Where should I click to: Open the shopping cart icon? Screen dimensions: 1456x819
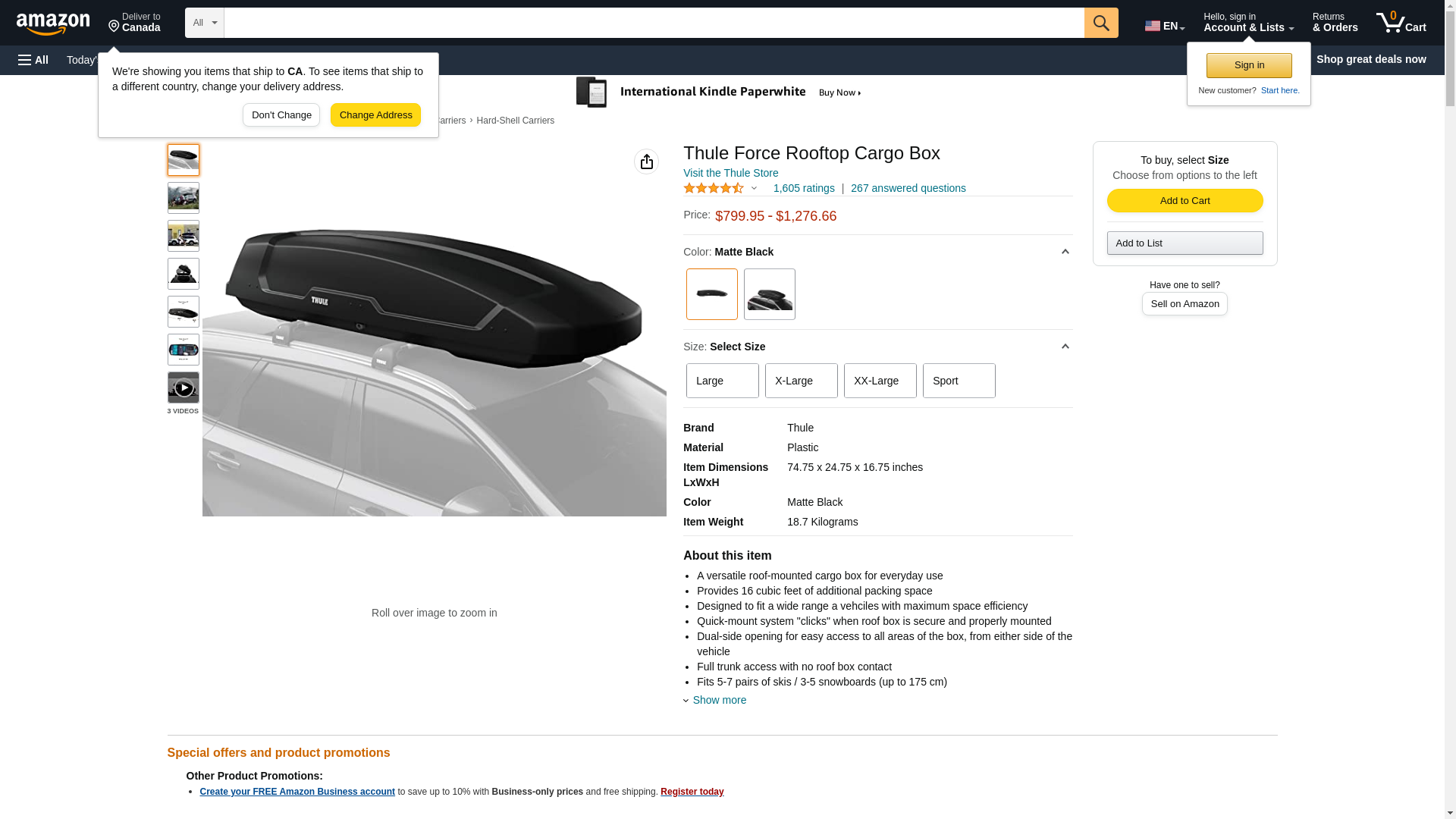pyautogui.click(x=1401, y=22)
